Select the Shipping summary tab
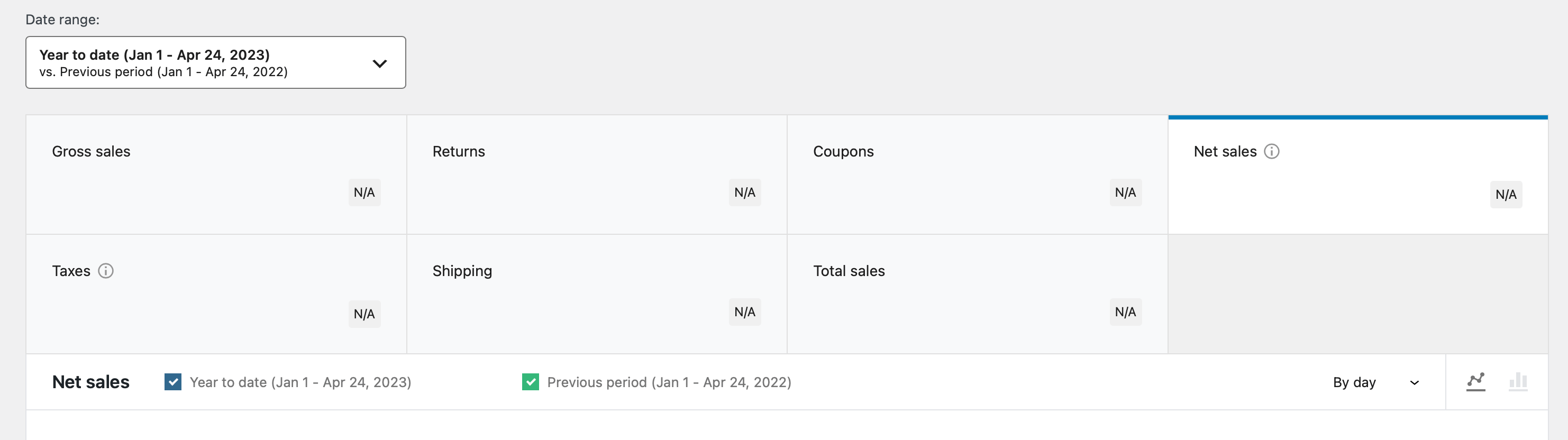Viewport: 1568px width, 440px height. [x=597, y=295]
